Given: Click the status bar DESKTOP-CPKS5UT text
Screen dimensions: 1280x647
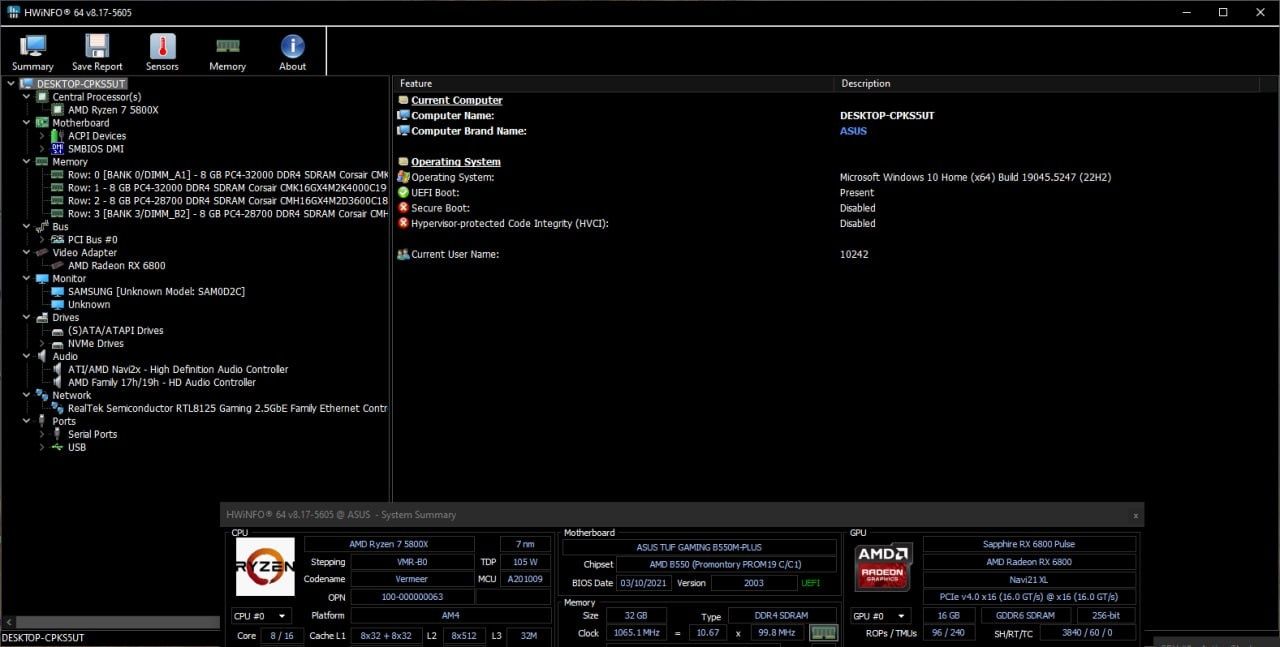Looking at the screenshot, I should tap(43, 638).
